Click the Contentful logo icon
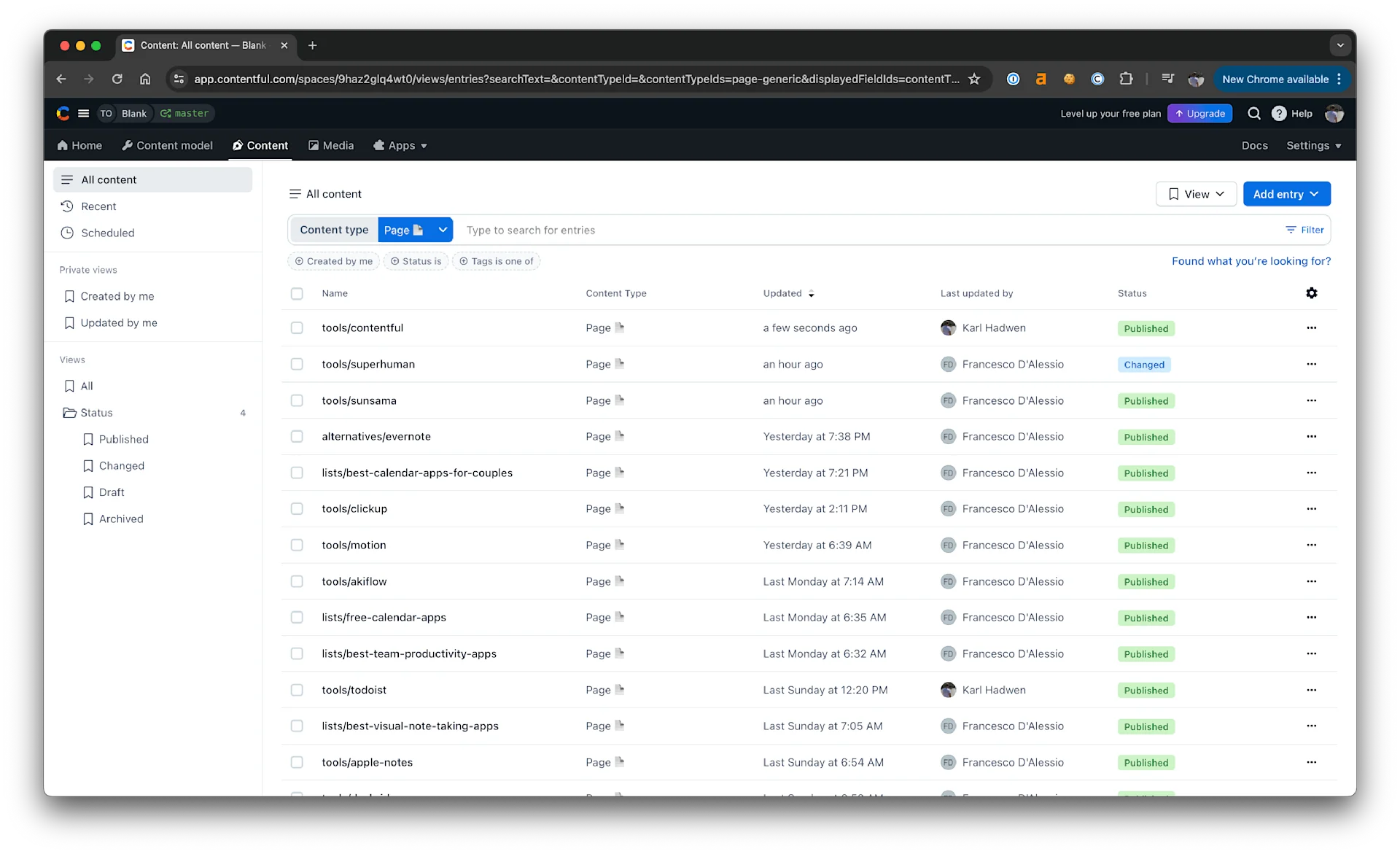The height and width of the screenshot is (854, 1400). click(x=63, y=113)
